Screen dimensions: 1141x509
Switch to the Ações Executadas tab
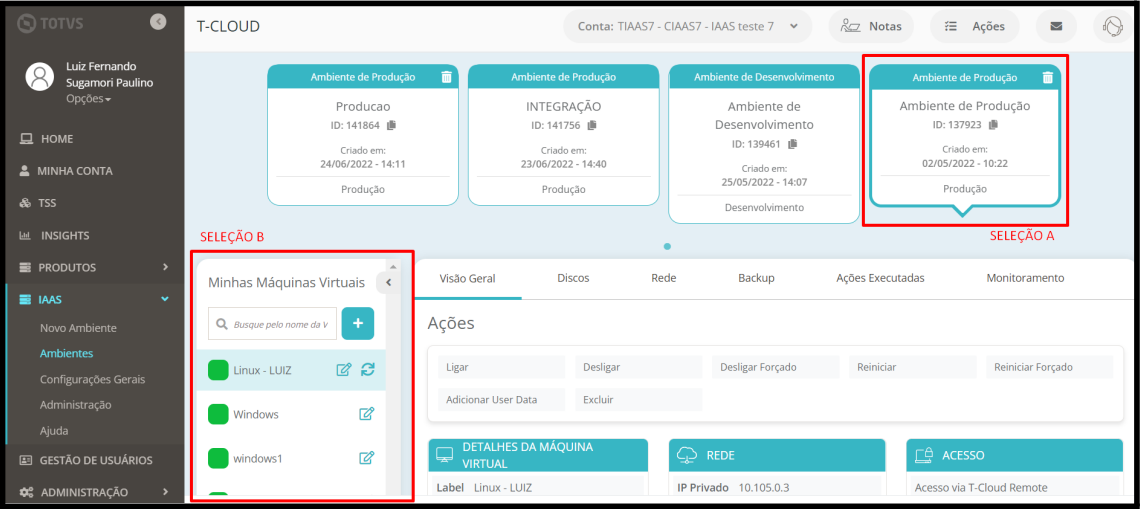(880, 278)
